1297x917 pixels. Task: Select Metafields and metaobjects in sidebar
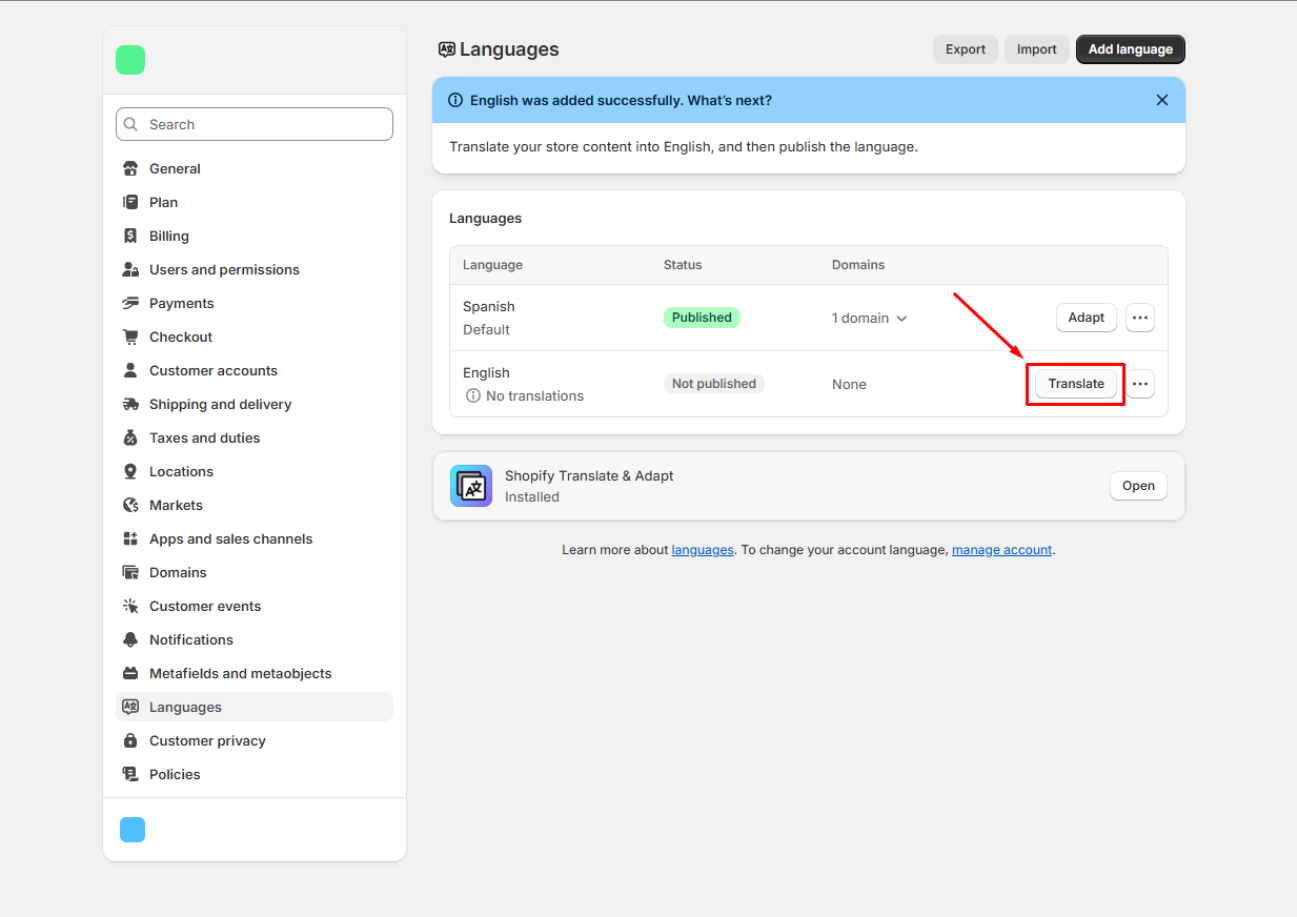[239, 674]
